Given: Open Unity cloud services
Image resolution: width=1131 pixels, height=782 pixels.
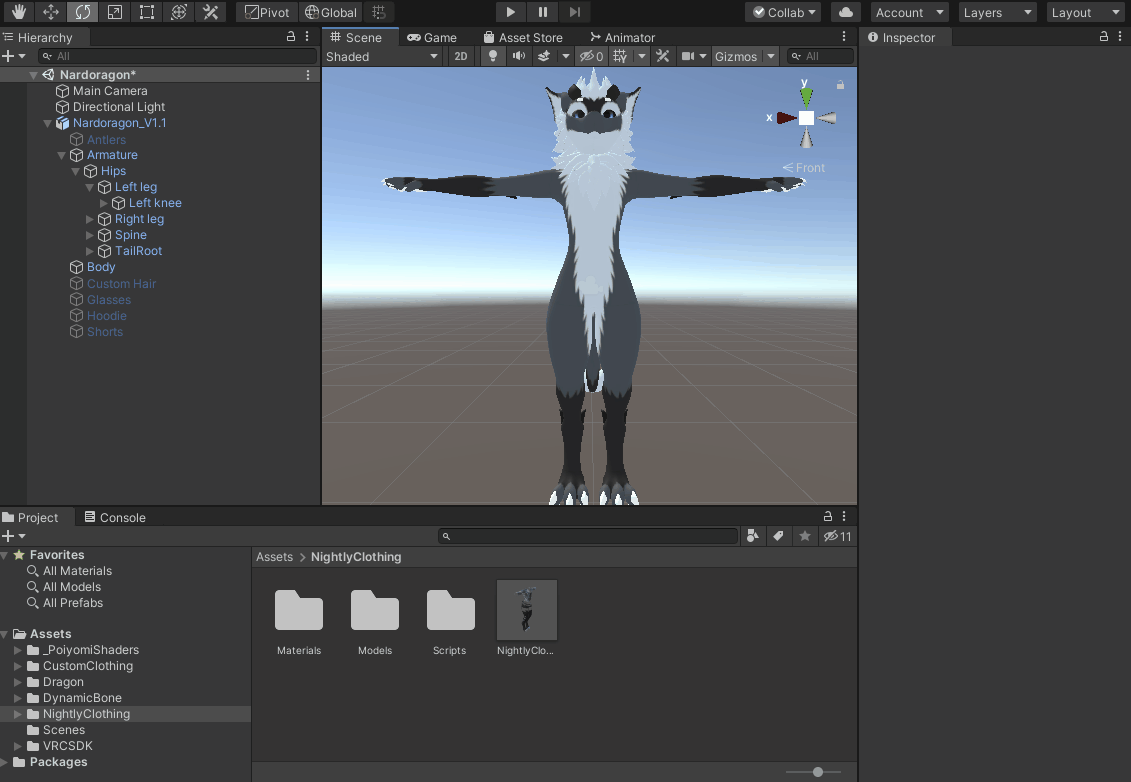Looking at the screenshot, I should pos(845,12).
